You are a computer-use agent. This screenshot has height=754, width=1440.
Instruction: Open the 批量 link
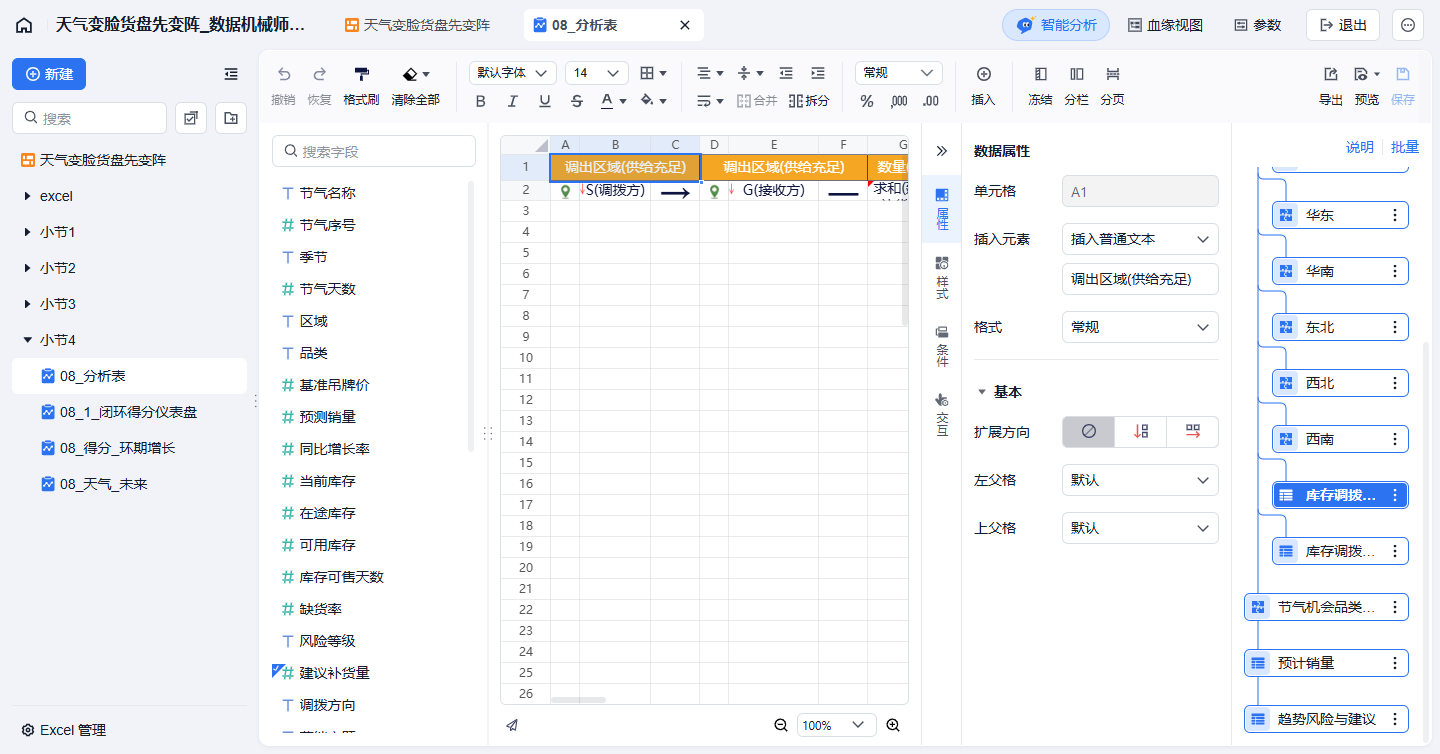pyautogui.click(x=1405, y=147)
